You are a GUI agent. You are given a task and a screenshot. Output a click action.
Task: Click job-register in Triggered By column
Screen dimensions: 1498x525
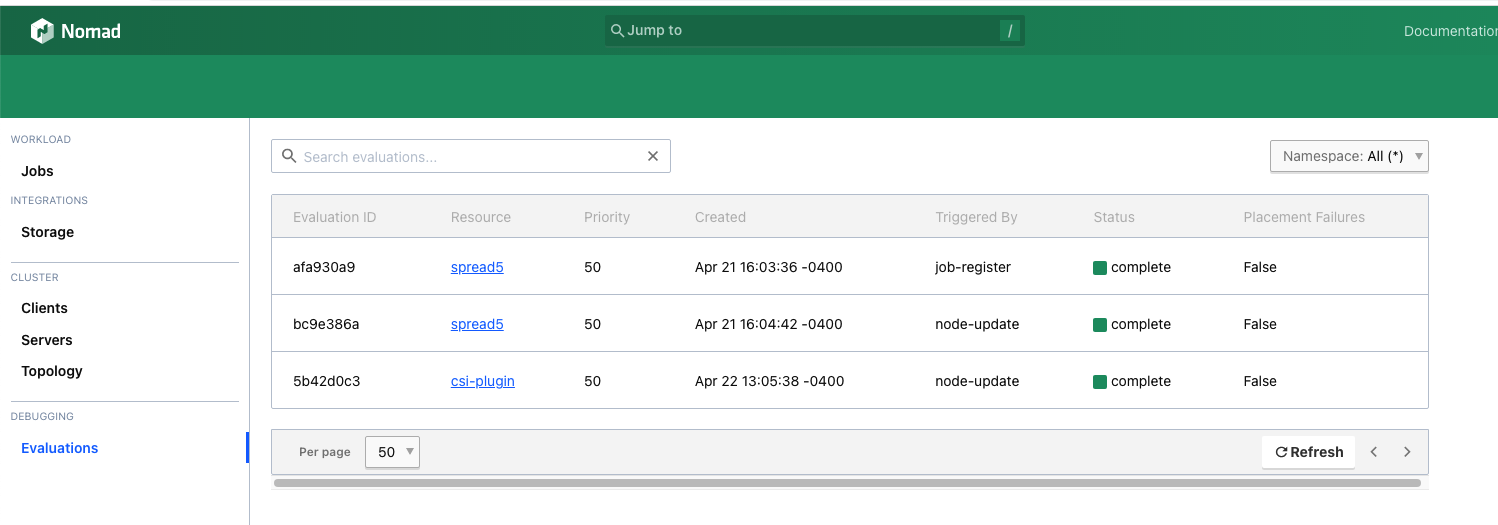(973, 267)
